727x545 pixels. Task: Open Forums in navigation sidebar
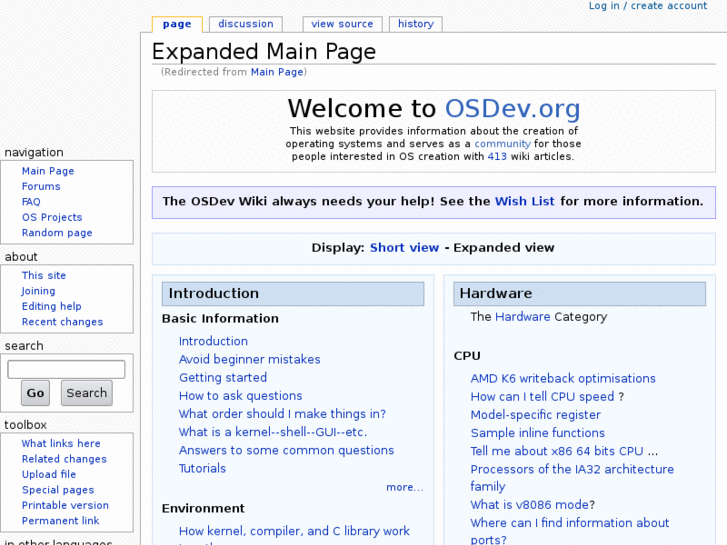pos(41,186)
